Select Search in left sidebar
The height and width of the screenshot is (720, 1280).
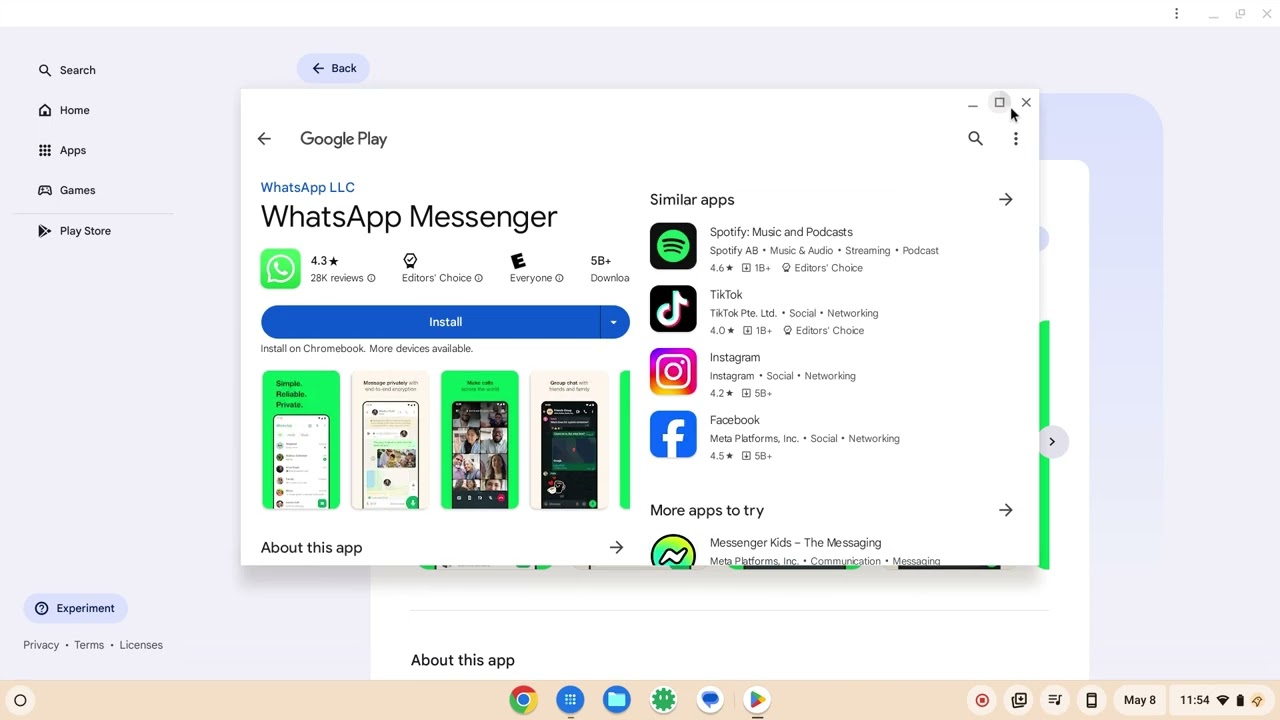[x=67, y=70]
